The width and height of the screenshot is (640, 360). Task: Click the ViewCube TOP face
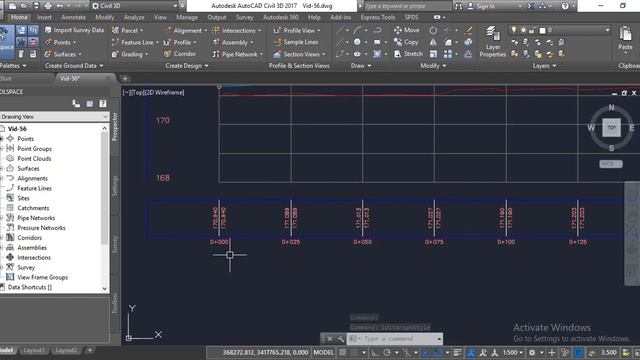pyautogui.click(x=611, y=128)
